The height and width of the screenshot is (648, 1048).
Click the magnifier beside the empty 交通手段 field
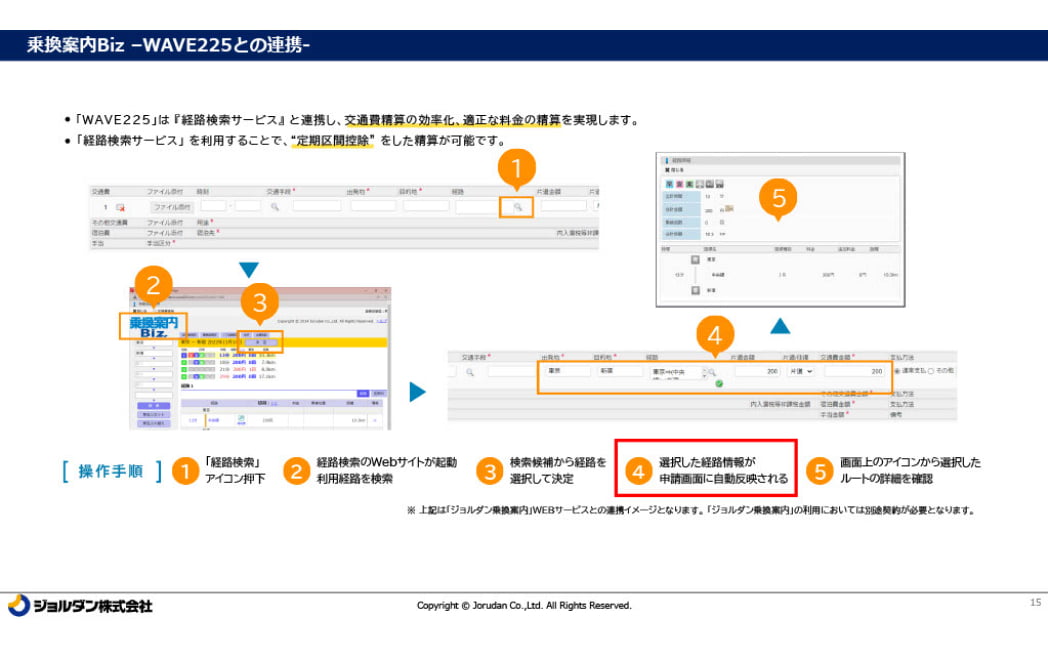(x=275, y=207)
